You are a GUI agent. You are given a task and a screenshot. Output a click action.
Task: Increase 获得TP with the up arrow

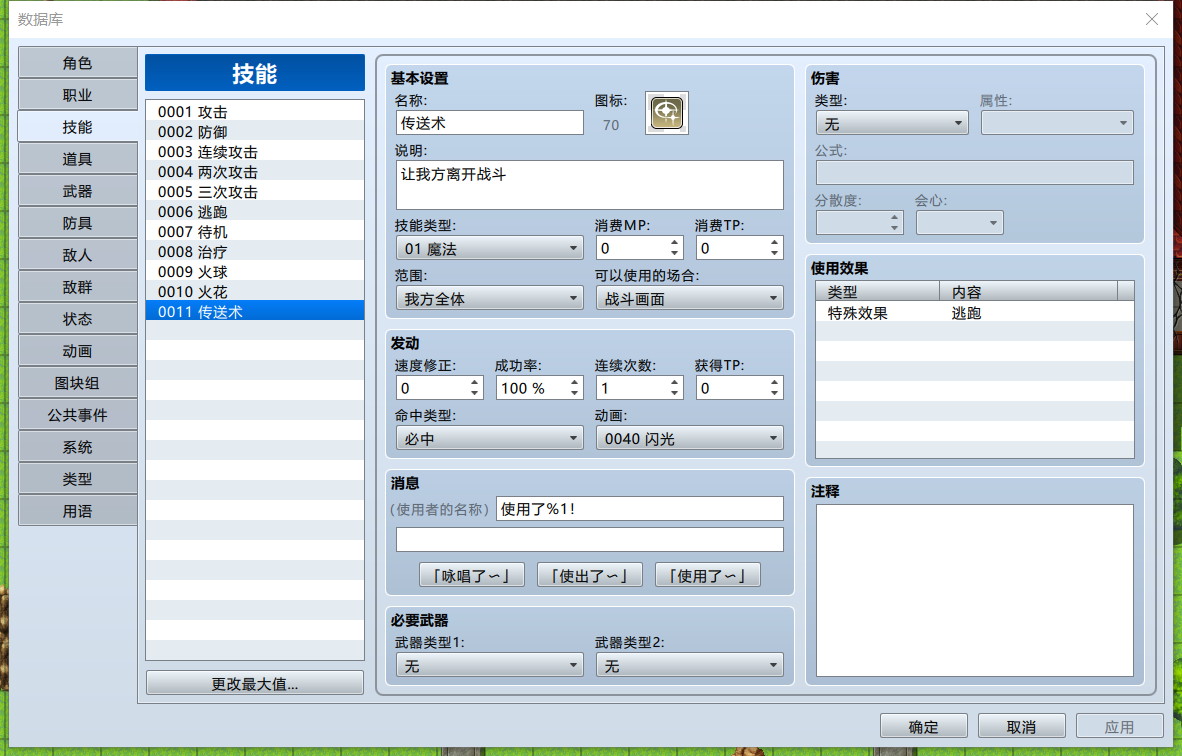774,383
